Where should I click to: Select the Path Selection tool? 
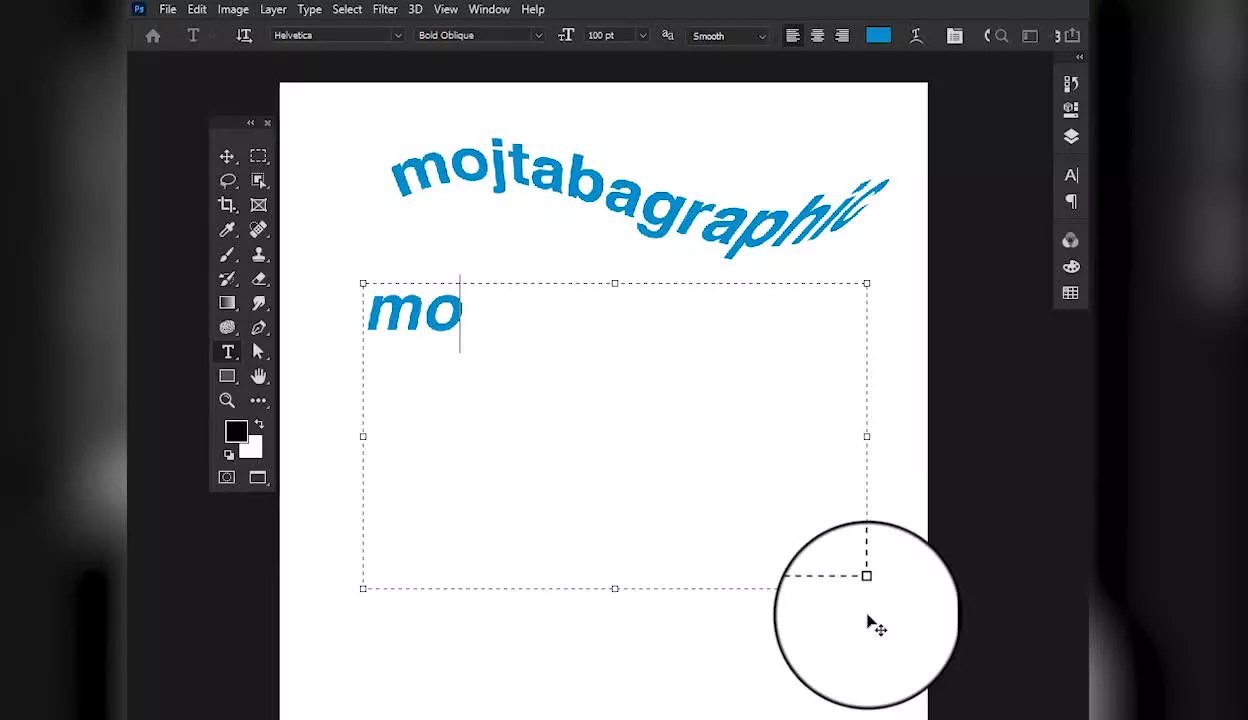(258, 352)
